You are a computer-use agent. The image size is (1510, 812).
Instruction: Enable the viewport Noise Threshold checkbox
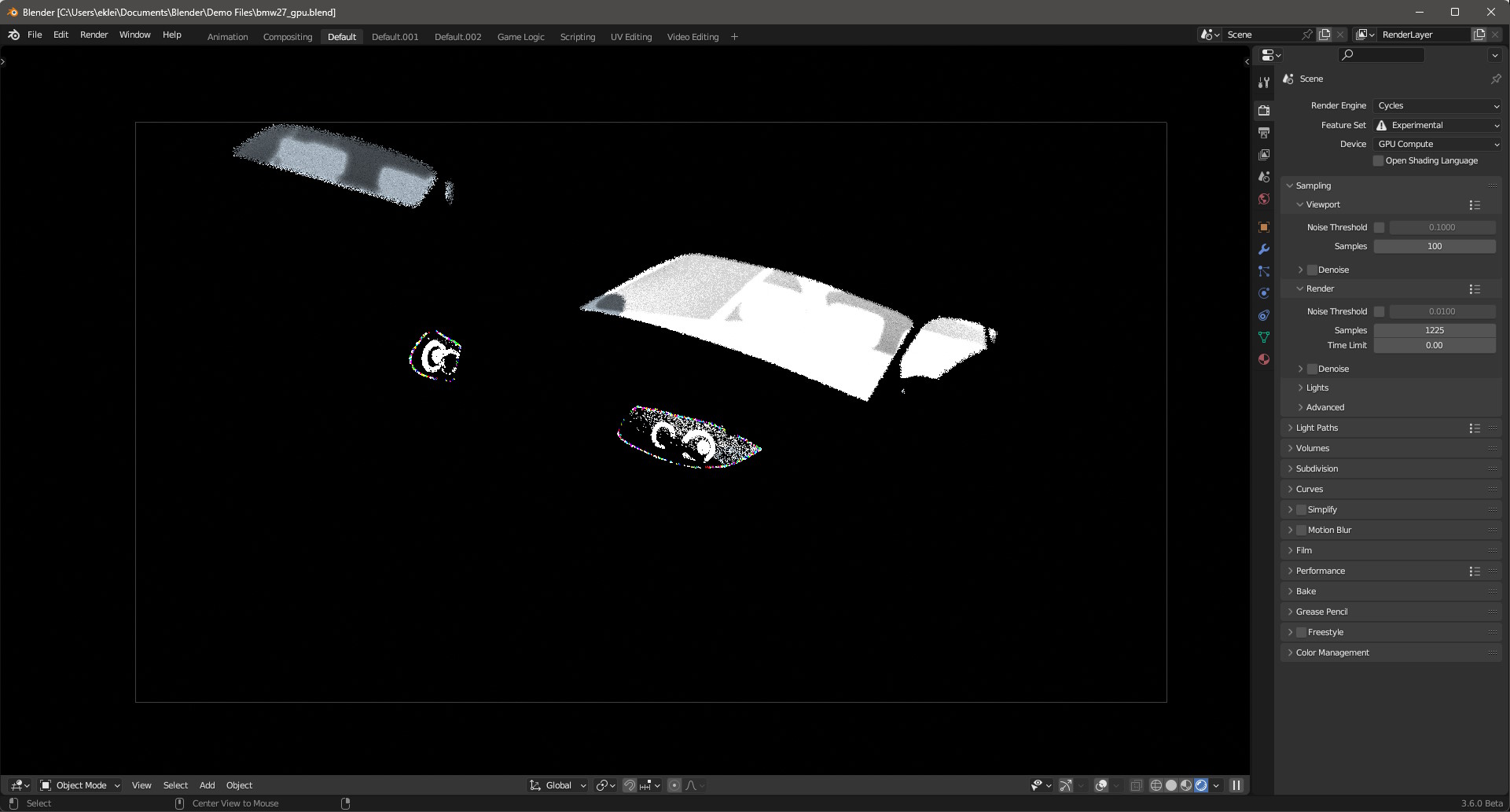[1380, 227]
